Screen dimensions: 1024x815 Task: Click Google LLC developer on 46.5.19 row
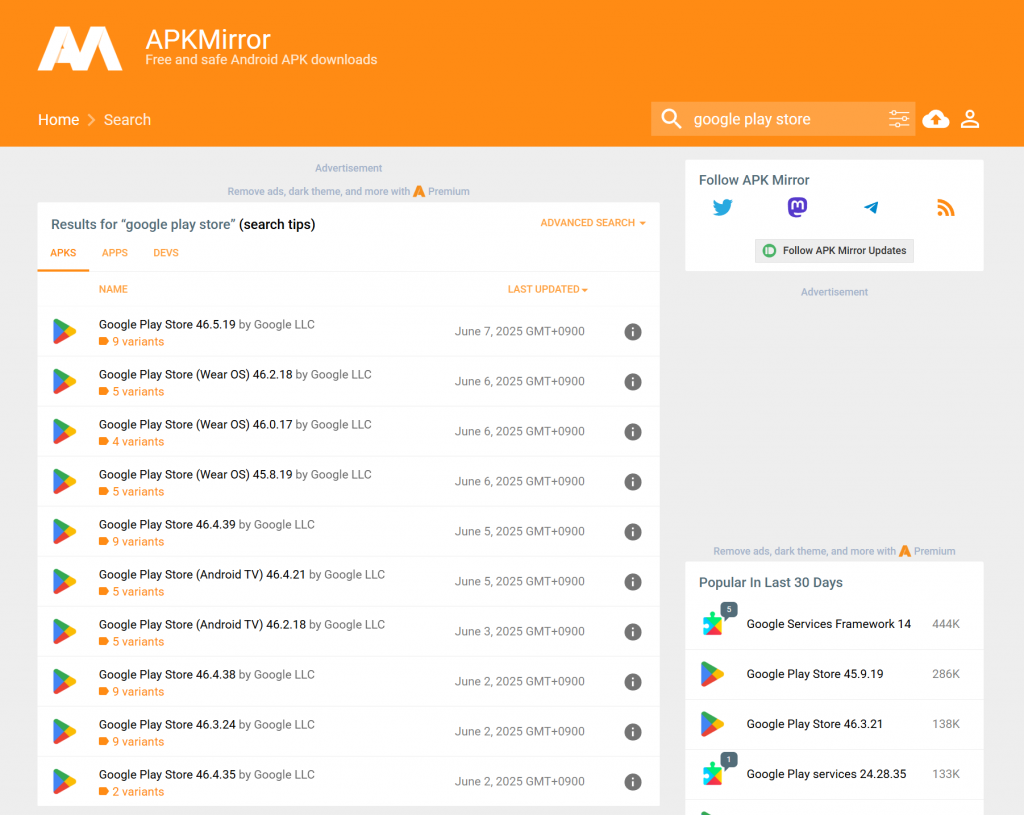coord(284,325)
